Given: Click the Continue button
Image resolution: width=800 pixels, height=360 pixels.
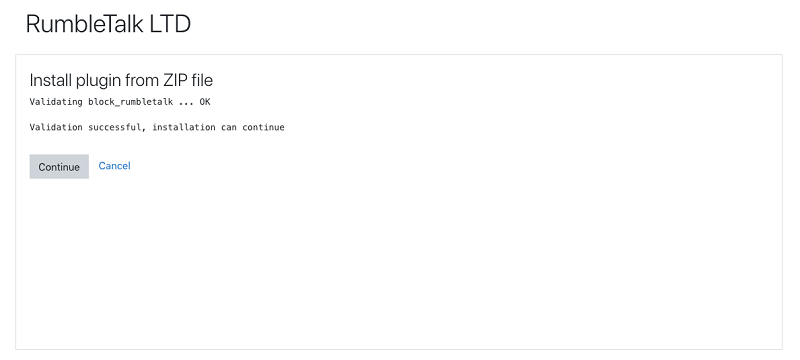Looking at the screenshot, I should pos(59,167).
